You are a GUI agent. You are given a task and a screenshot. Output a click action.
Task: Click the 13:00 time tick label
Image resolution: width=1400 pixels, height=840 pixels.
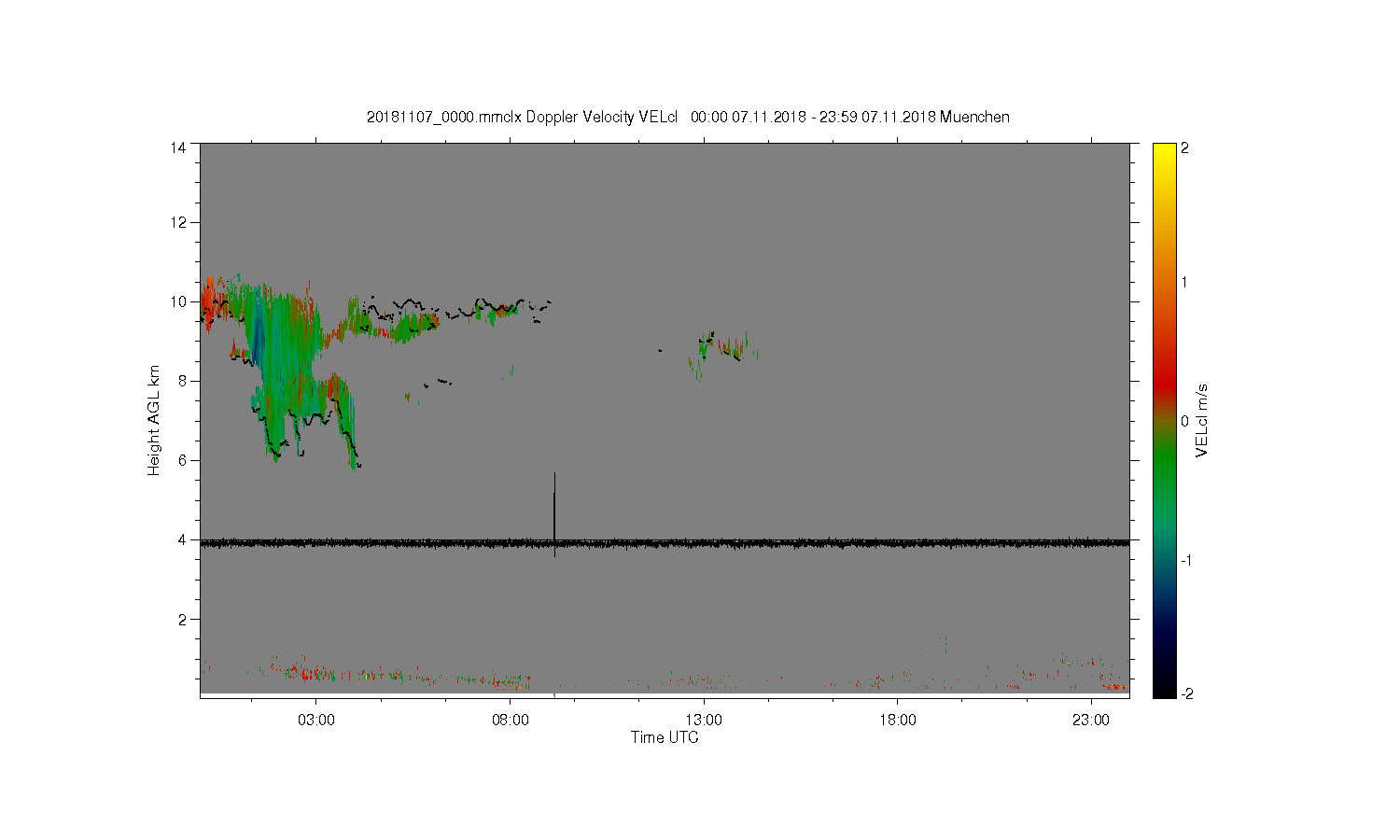704,721
